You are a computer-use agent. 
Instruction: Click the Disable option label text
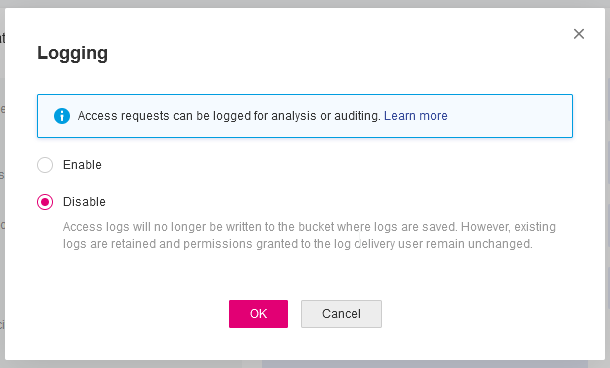coord(84,202)
